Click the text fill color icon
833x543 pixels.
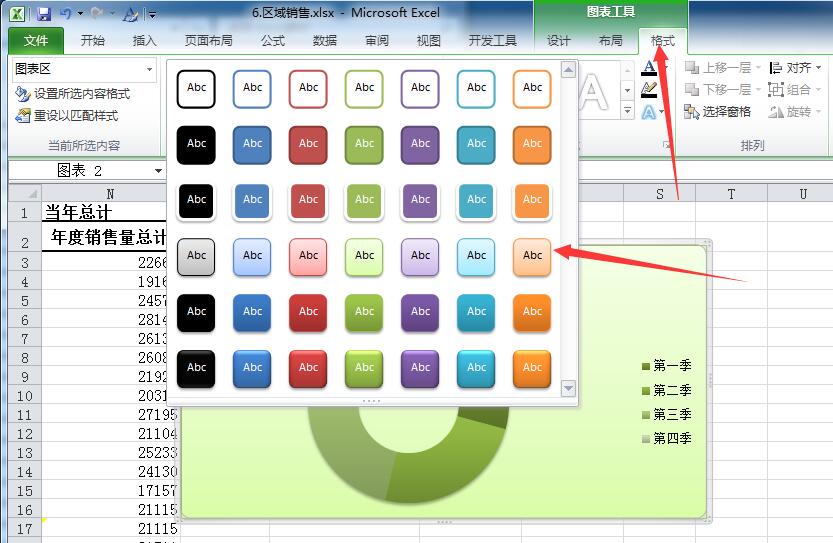[649, 68]
